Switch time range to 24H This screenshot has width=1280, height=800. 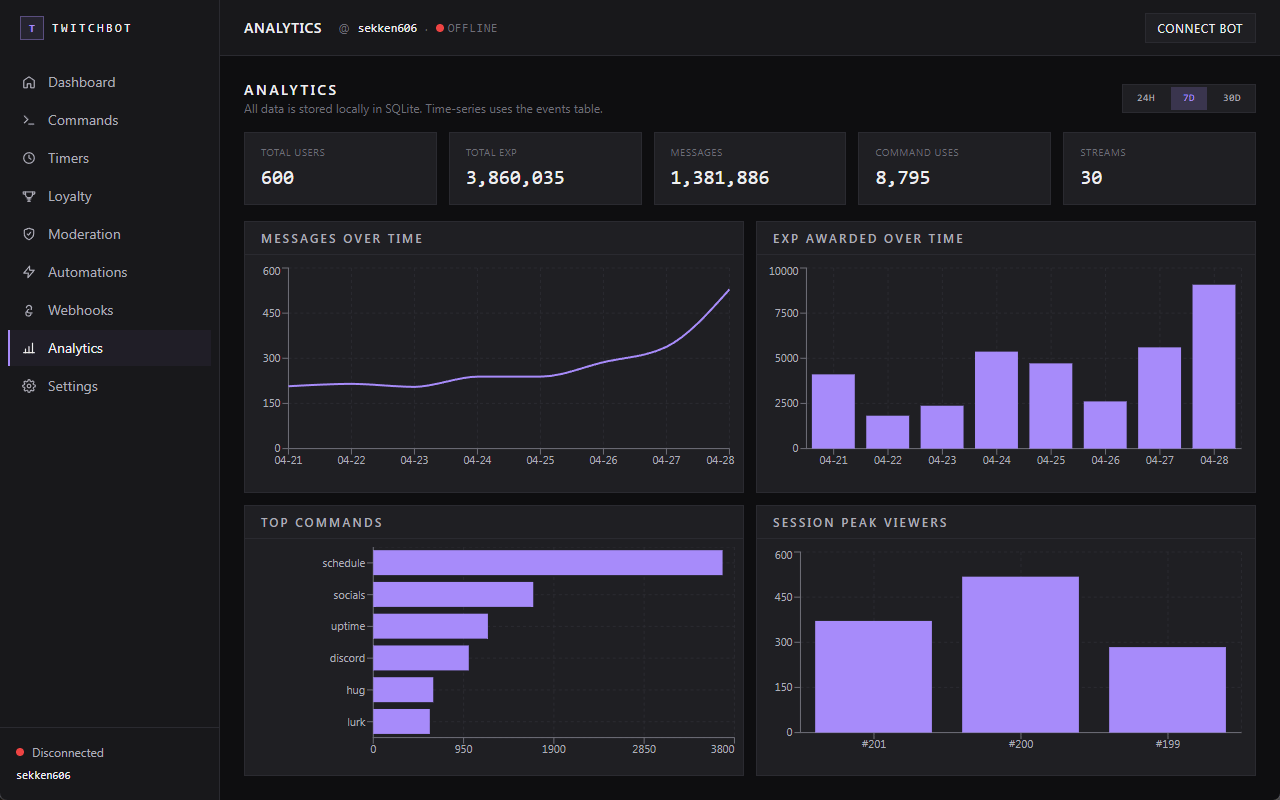[1146, 98]
